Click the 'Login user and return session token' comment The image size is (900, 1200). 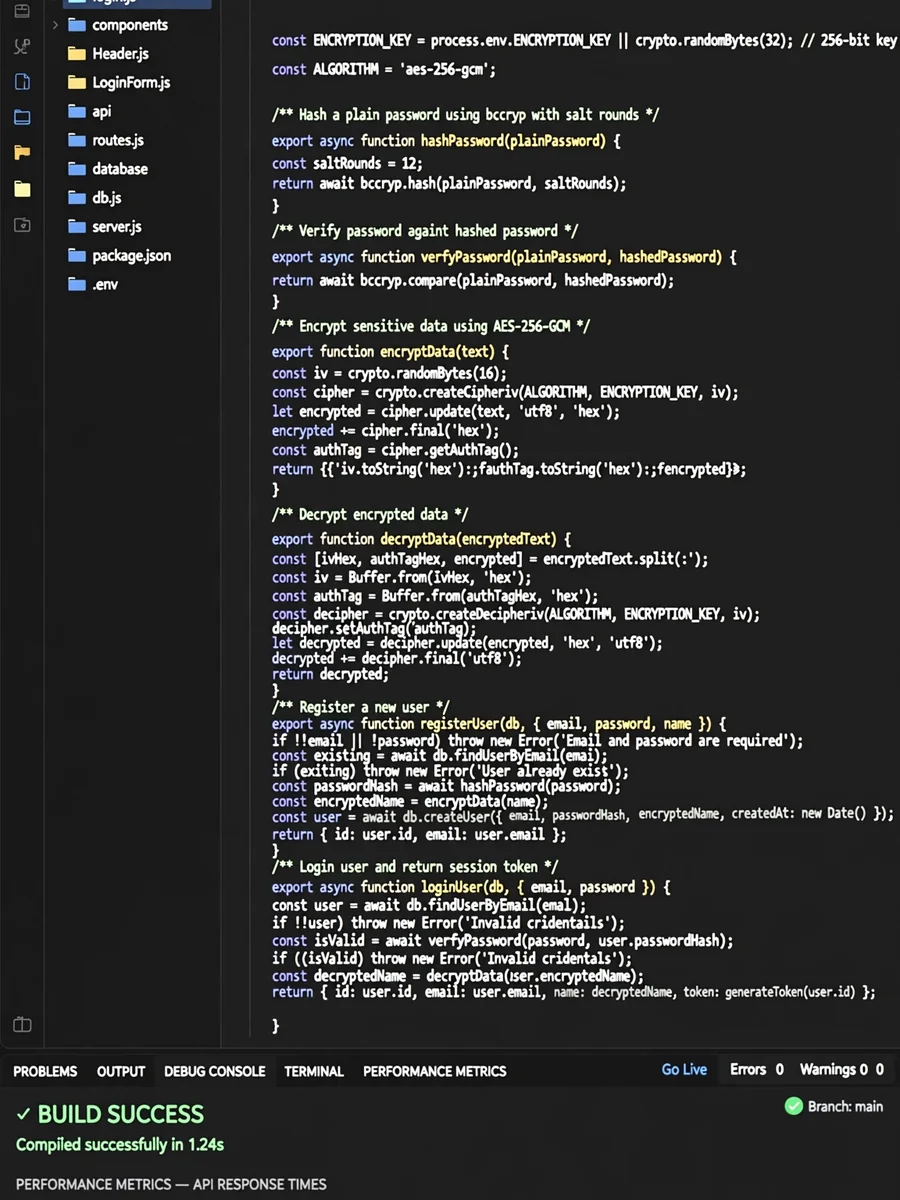415,867
